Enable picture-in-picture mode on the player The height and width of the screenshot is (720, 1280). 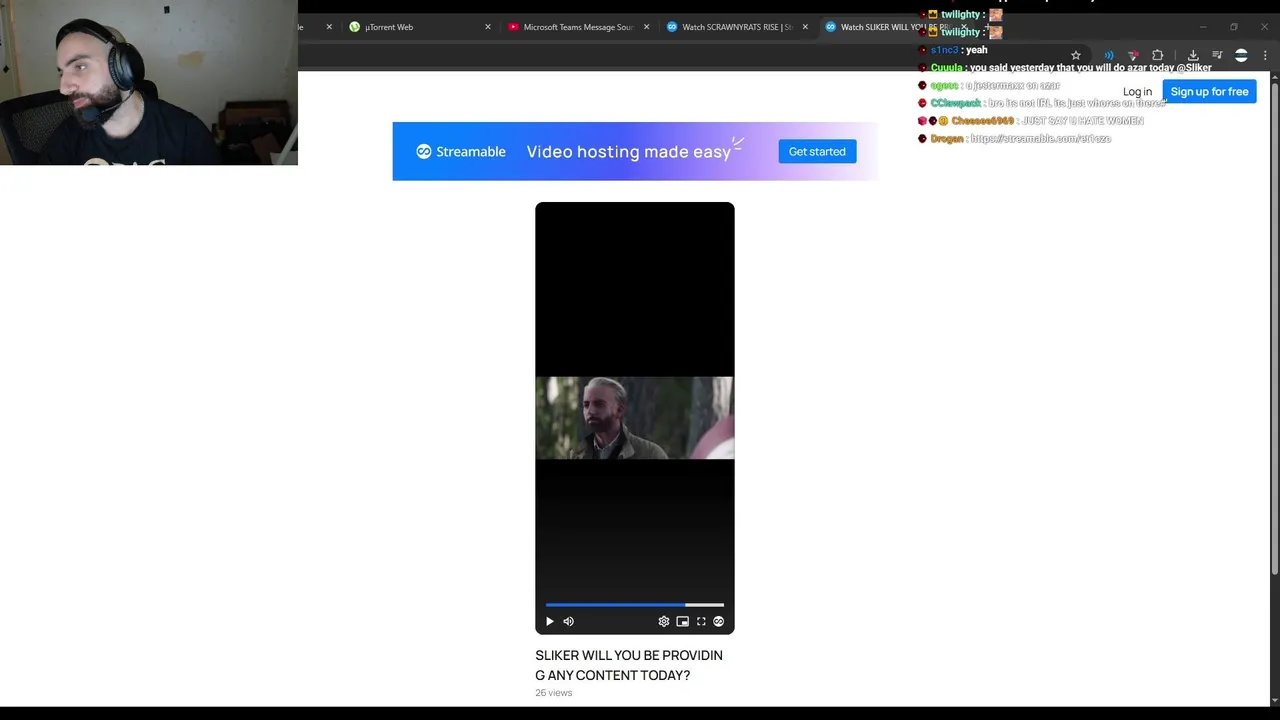[682, 621]
